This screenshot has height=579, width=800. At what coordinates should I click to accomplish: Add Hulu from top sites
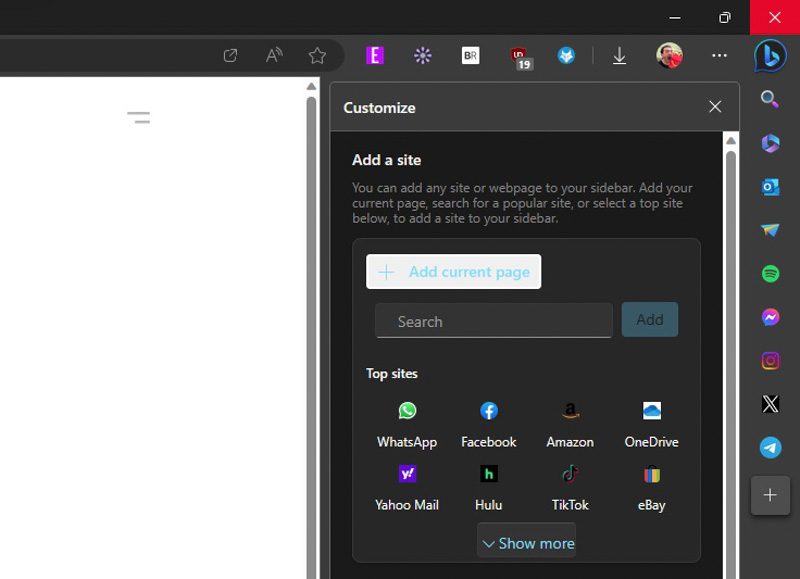[x=488, y=488]
